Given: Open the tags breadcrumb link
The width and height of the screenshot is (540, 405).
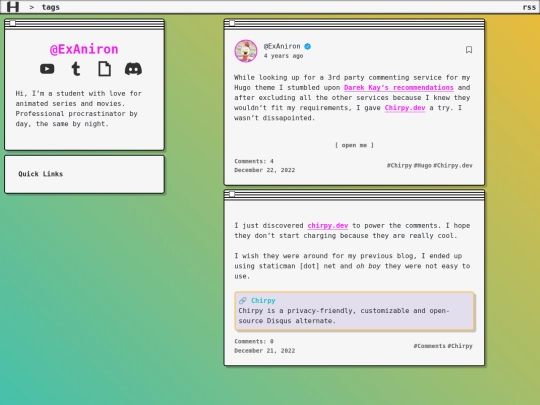Looking at the screenshot, I should pos(51,7).
